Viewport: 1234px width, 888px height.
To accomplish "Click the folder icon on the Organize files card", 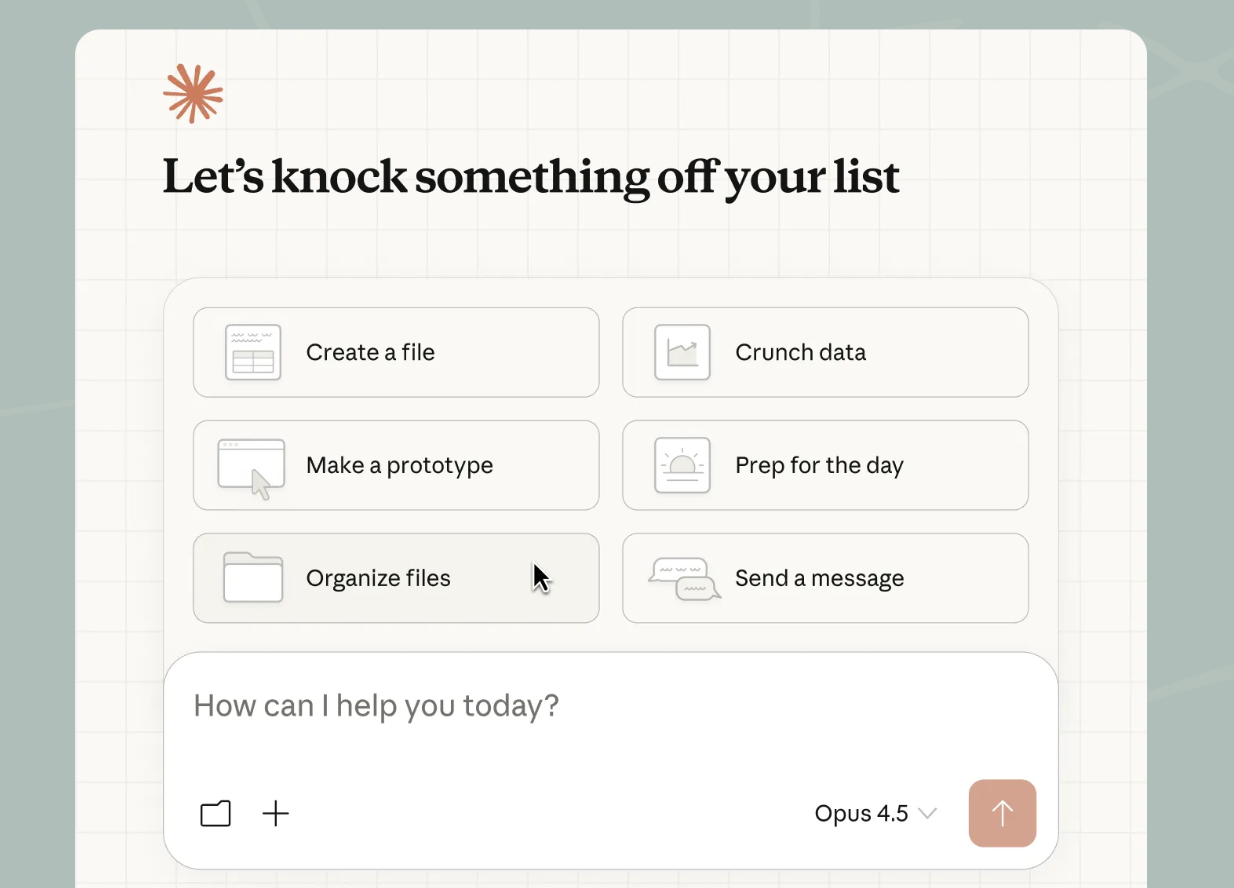I will (253, 578).
